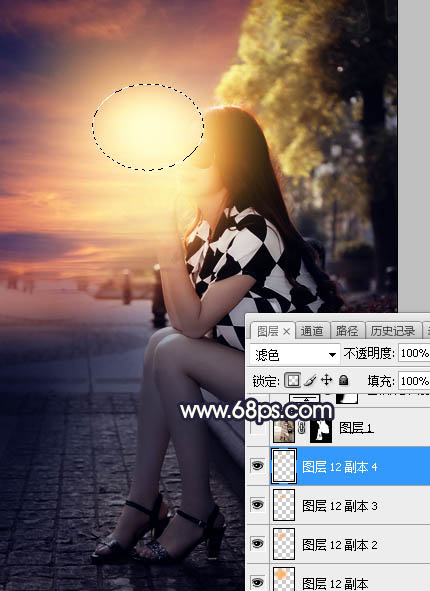Screen dimensions: 430x591
Task: Click thumbnail of 图层 12 副本 2
Action: coord(284,544)
